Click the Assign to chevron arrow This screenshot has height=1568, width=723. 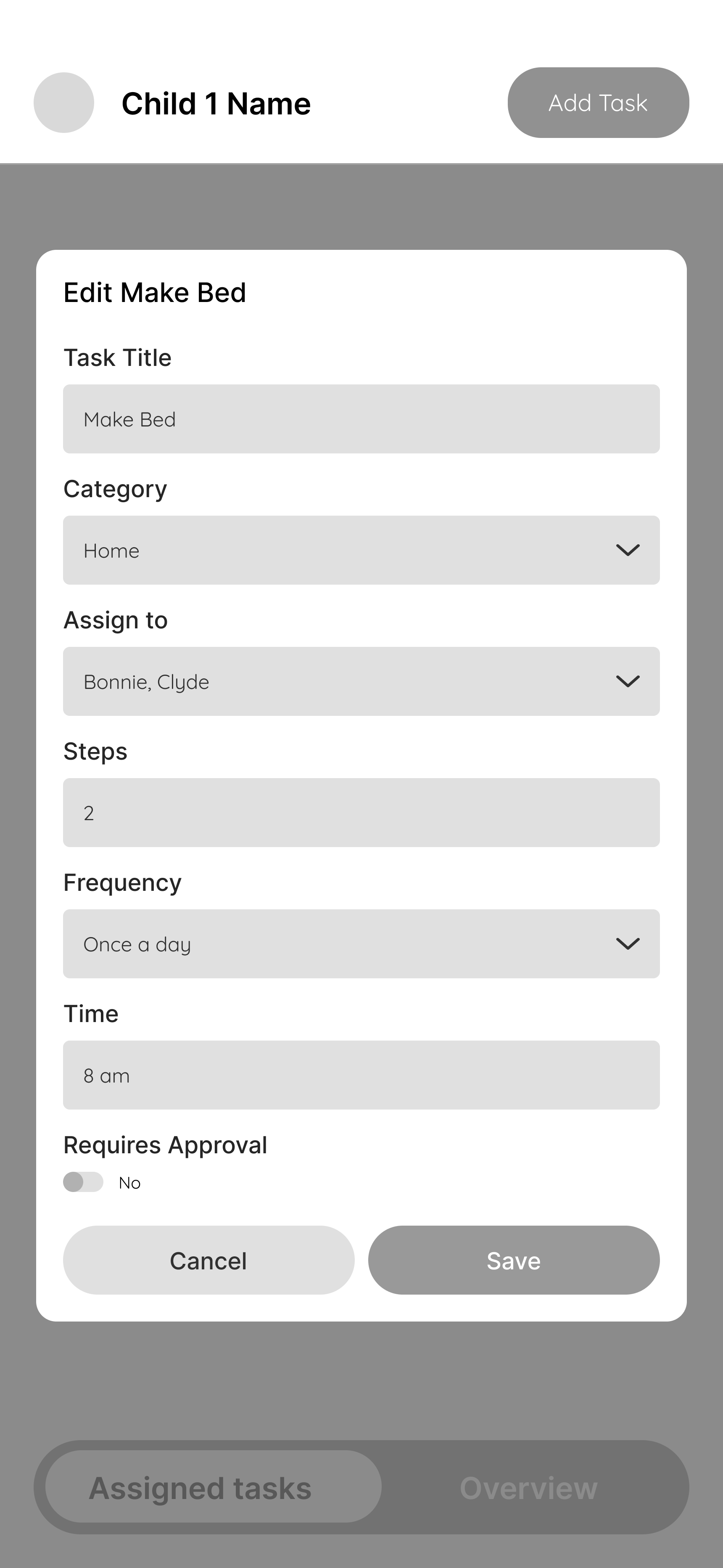[x=628, y=681]
